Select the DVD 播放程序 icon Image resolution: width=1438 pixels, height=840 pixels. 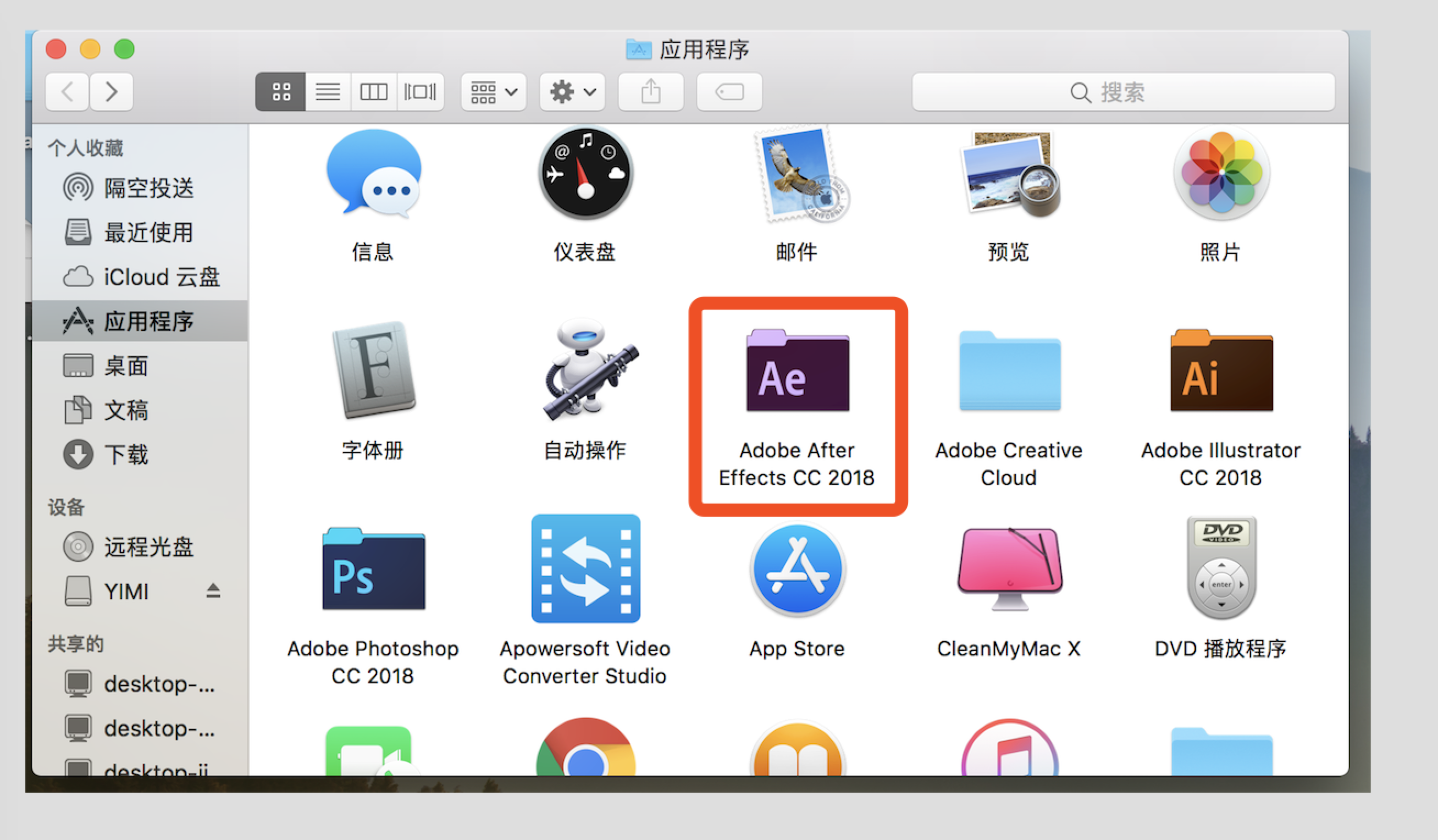1221,568
